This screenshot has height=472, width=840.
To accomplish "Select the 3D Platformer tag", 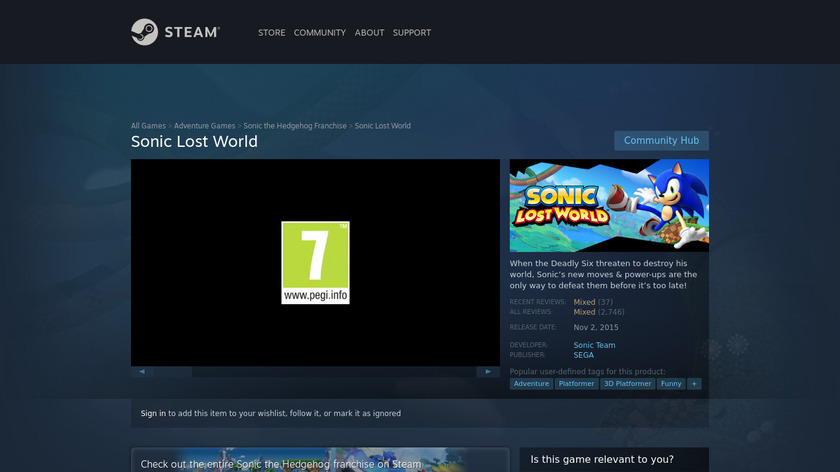I will pyautogui.click(x=627, y=384).
